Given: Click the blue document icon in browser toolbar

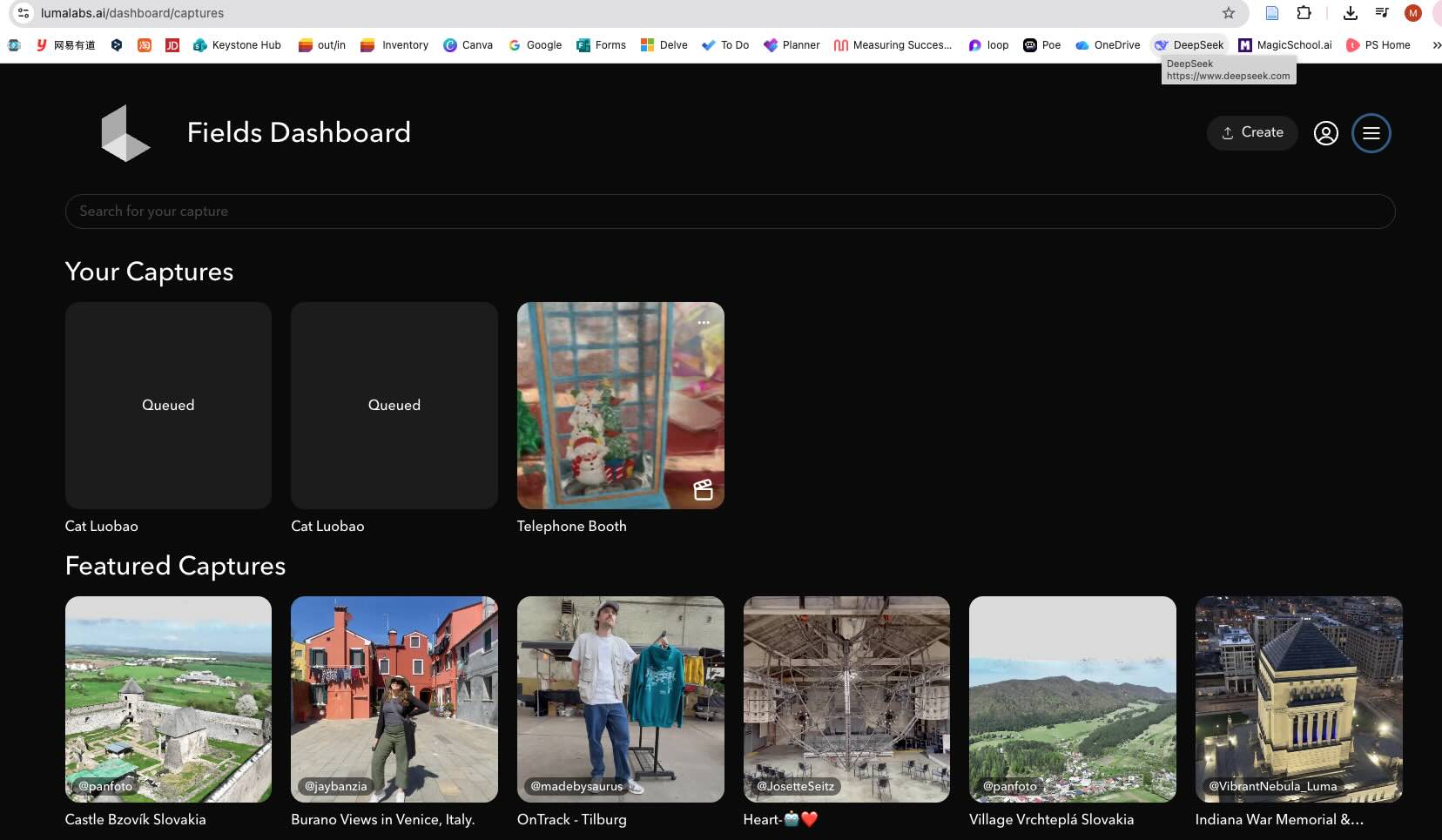Looking at the screenshot, I should 1271,13.
